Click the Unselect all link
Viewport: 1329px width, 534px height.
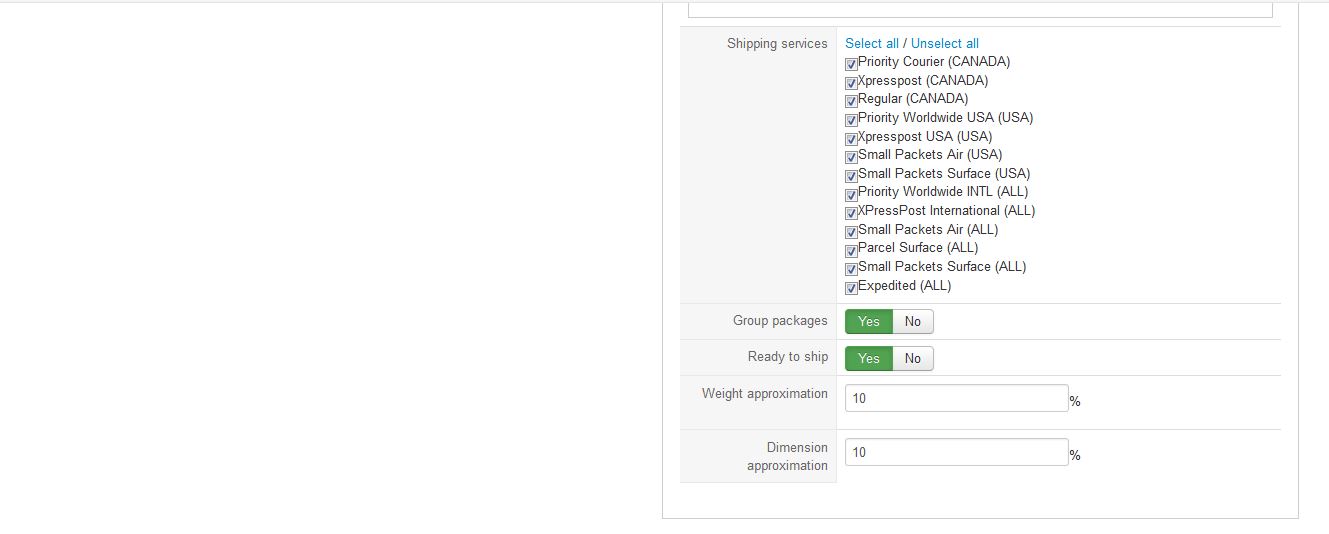[945, 43]
